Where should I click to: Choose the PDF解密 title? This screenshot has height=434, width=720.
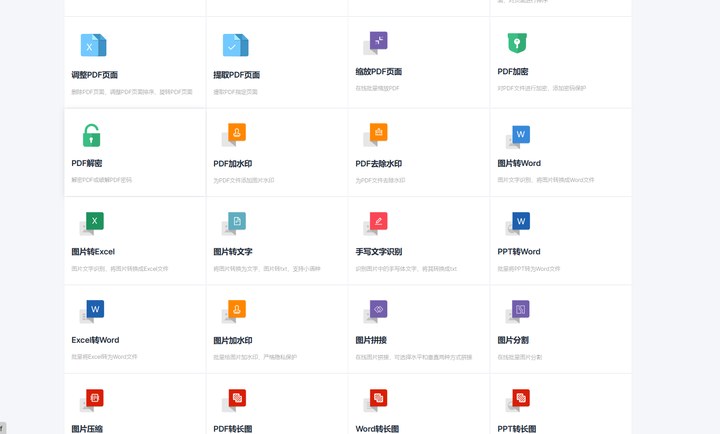pos(87,163)
